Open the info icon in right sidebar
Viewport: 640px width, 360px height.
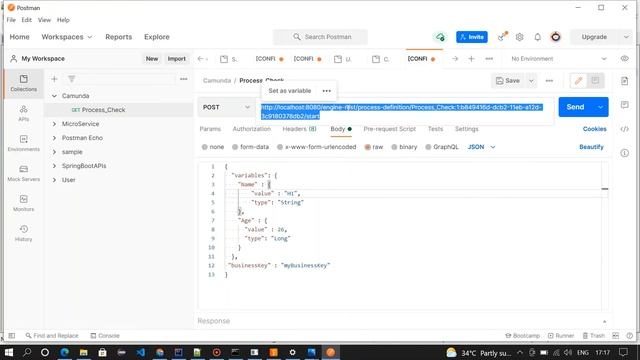point(624,153)
